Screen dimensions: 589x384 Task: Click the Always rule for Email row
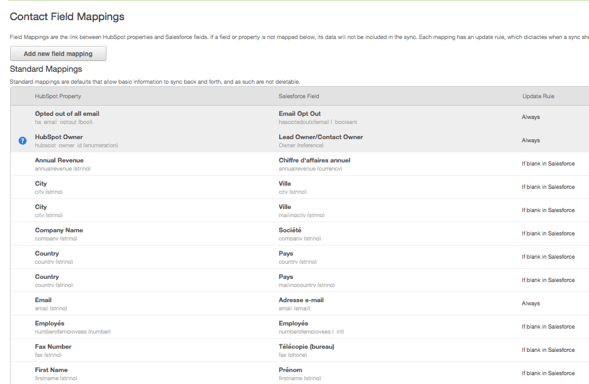point(530,303)
